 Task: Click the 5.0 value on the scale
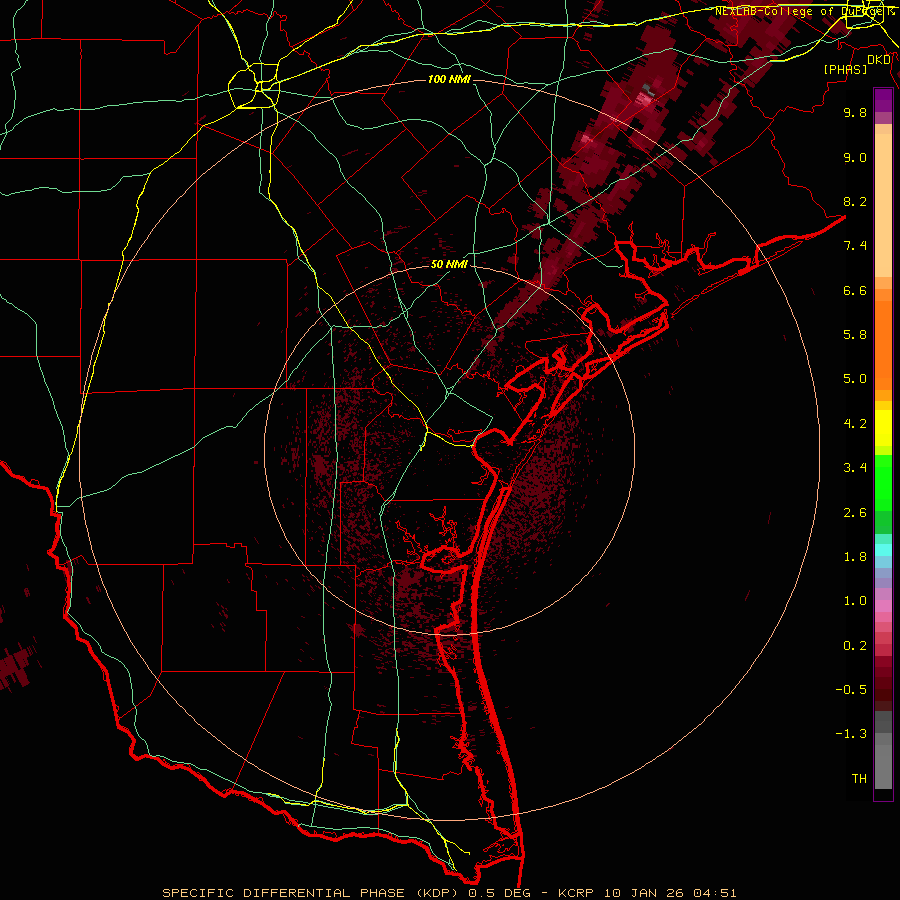click(855, 379)
